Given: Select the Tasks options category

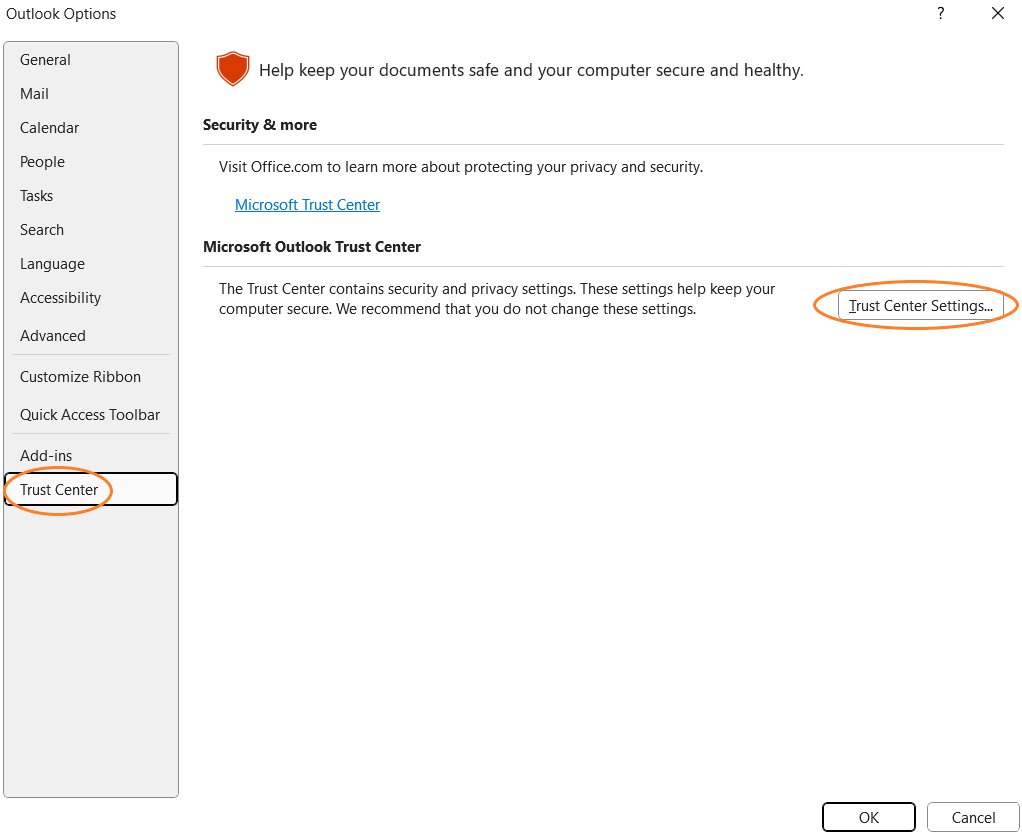Looking at the screenshot, I should tap(36, 195).
